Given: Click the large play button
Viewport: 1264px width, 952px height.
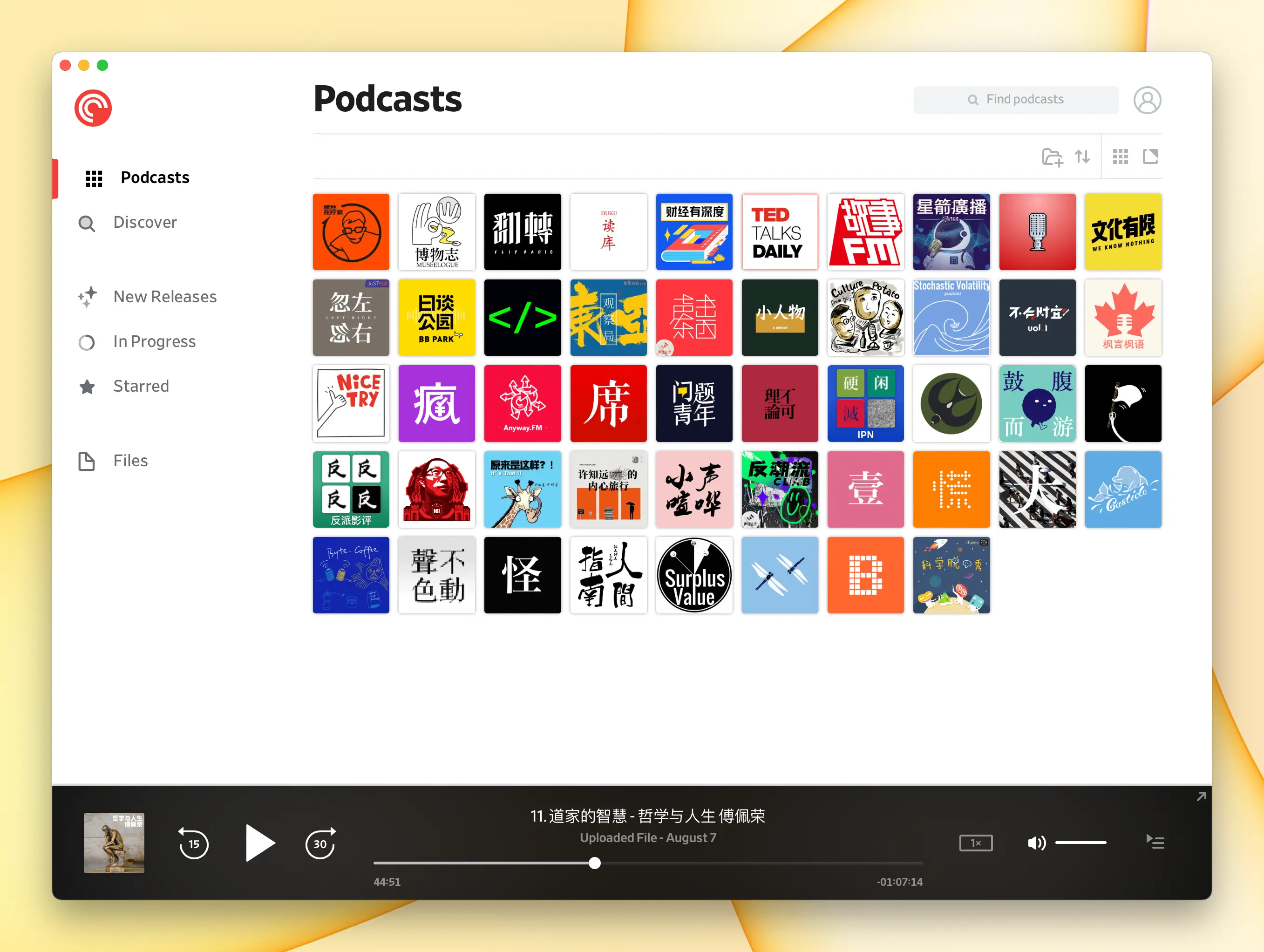Looking at the screenshot, I should (x=259, y=843).
